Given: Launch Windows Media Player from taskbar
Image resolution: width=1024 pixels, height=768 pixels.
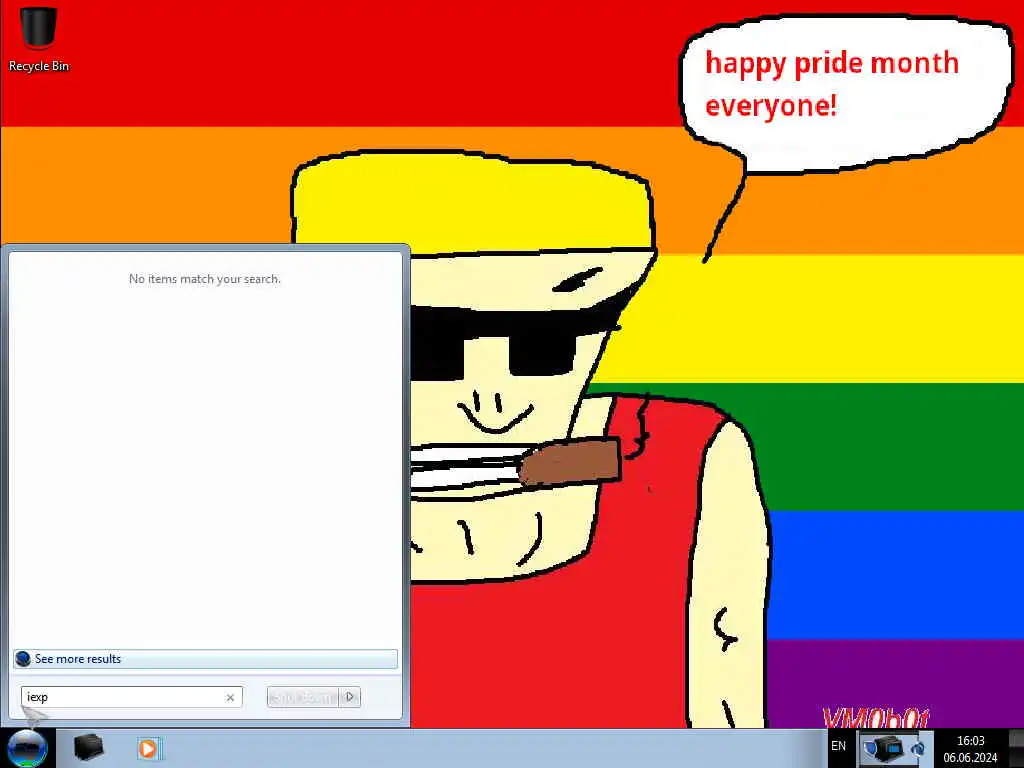Looking at the screenshot, I should tap(148, 748).
